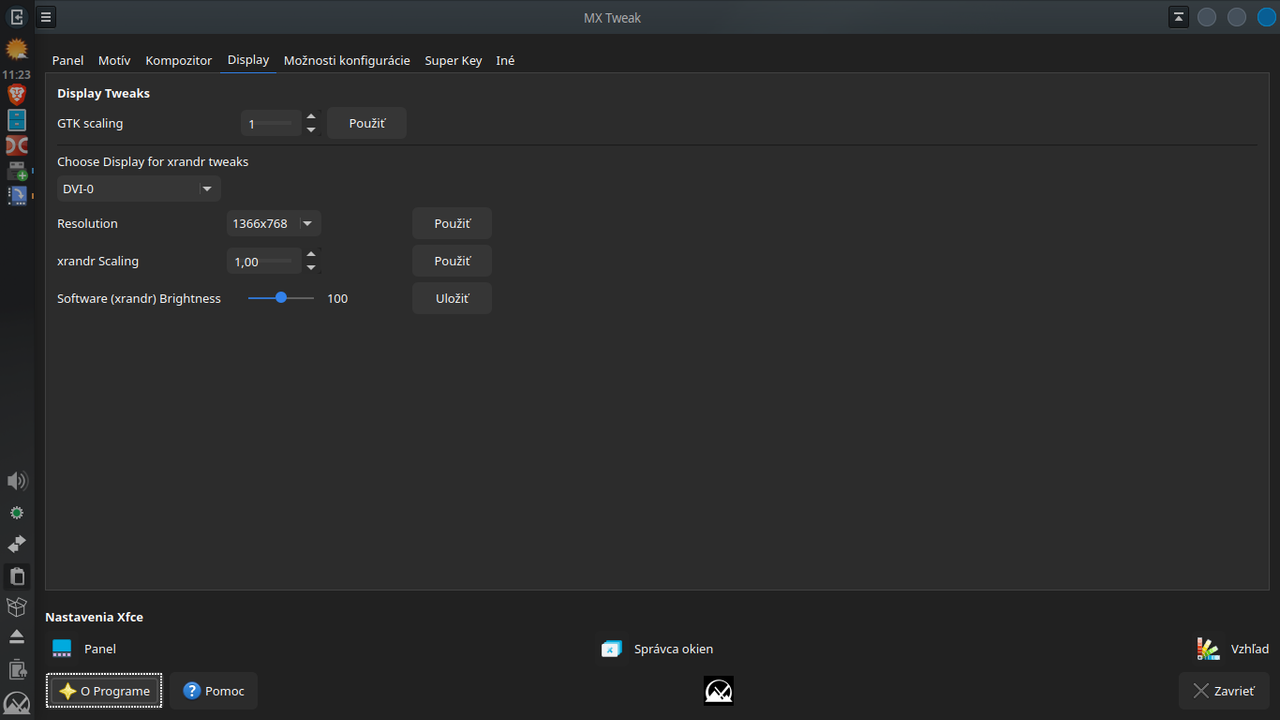Screen dimensions: 1280x720
Task: Click the Nastavenia Xfce heading
Action: pyautogui.click(x=94, y=617)
